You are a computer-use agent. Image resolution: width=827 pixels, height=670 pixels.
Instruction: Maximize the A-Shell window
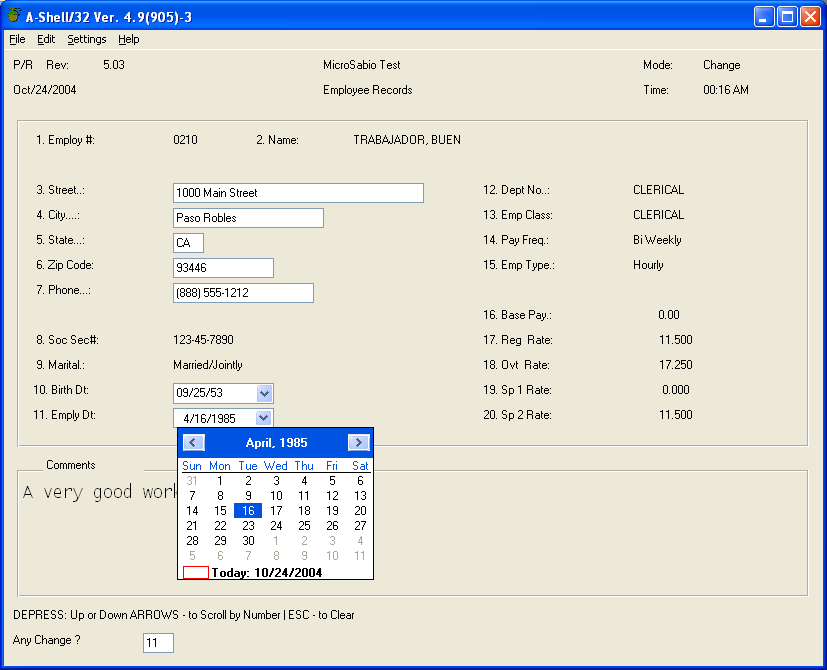[787, 17]
